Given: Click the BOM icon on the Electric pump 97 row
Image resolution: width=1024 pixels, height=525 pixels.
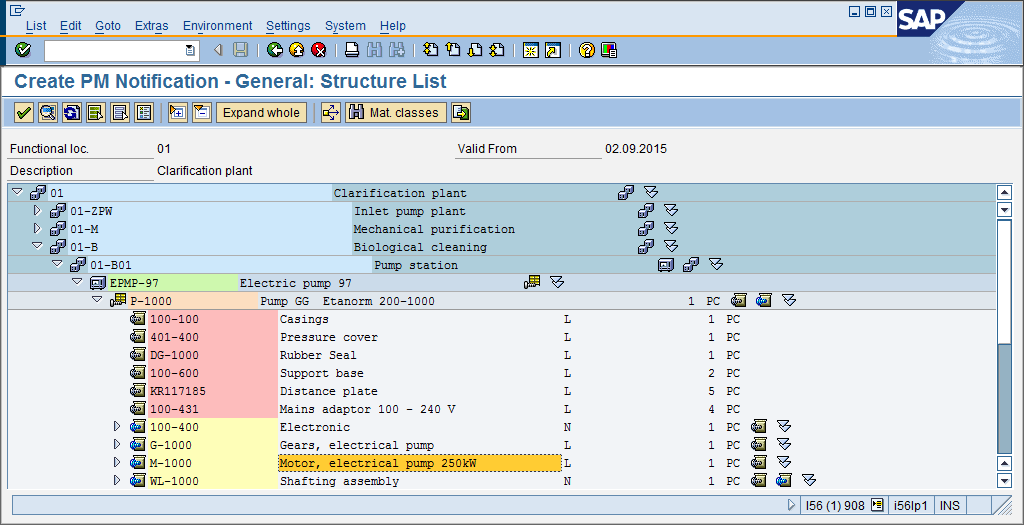Looking at the screenshot, I should [532, 282].
